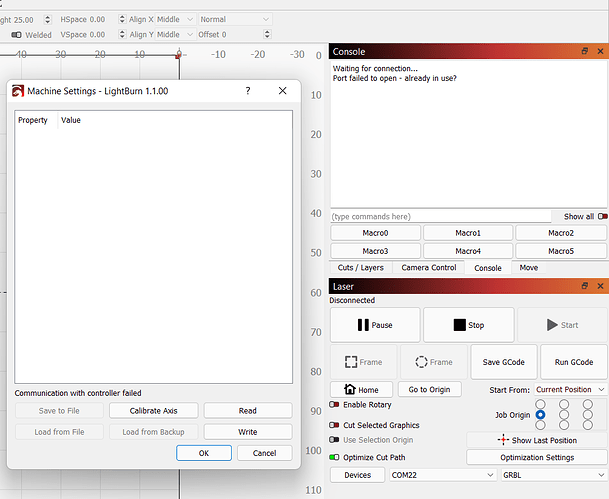This screenshot has height=499, width=609.
Task: Click the Start button in Laser panel
Action: [562, 325]
